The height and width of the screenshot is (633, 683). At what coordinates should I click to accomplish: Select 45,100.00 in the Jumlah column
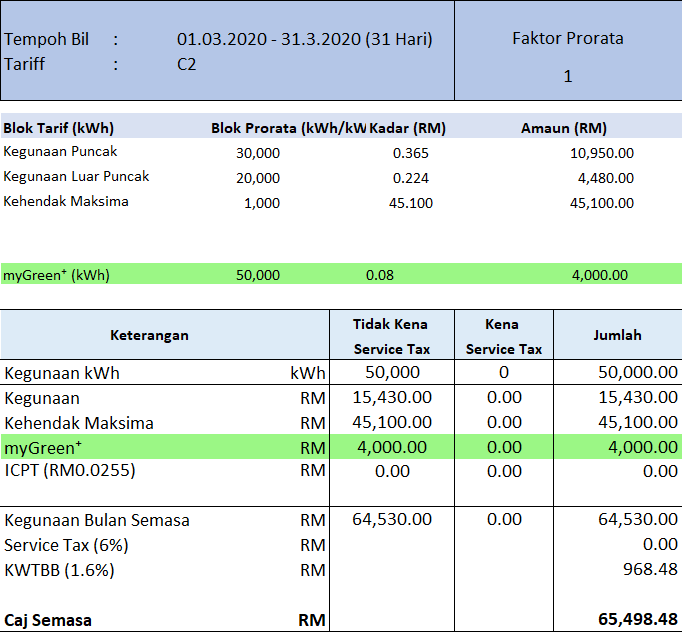tap(638, 422)
